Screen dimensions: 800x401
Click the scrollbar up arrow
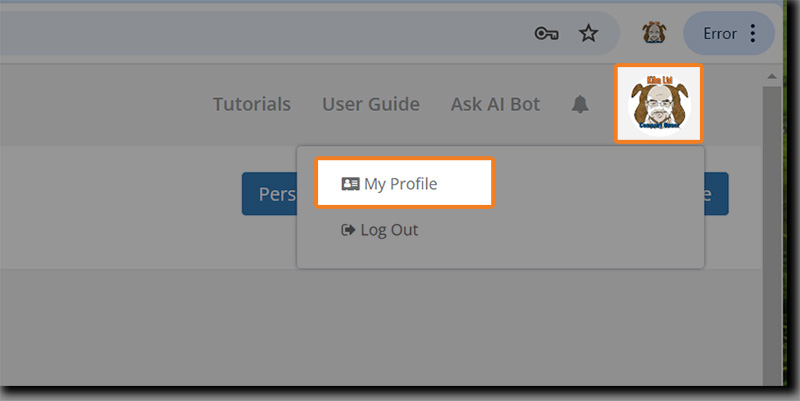click(771, 76)
